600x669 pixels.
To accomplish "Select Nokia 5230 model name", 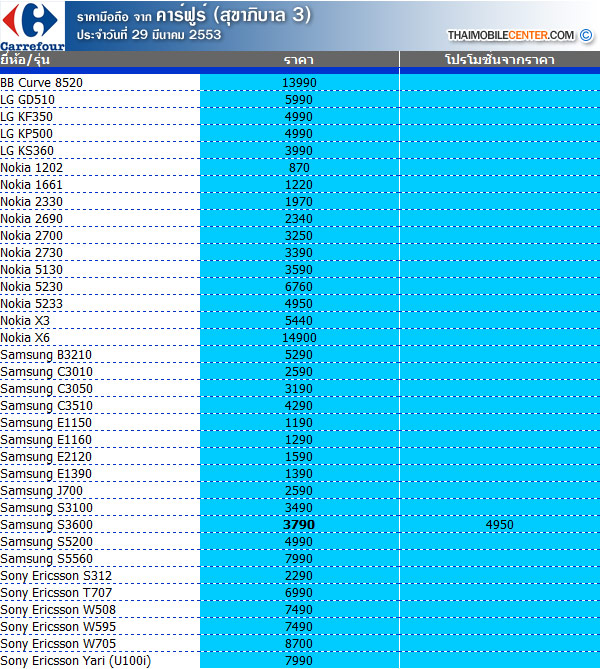I will (x=32, y=287).
